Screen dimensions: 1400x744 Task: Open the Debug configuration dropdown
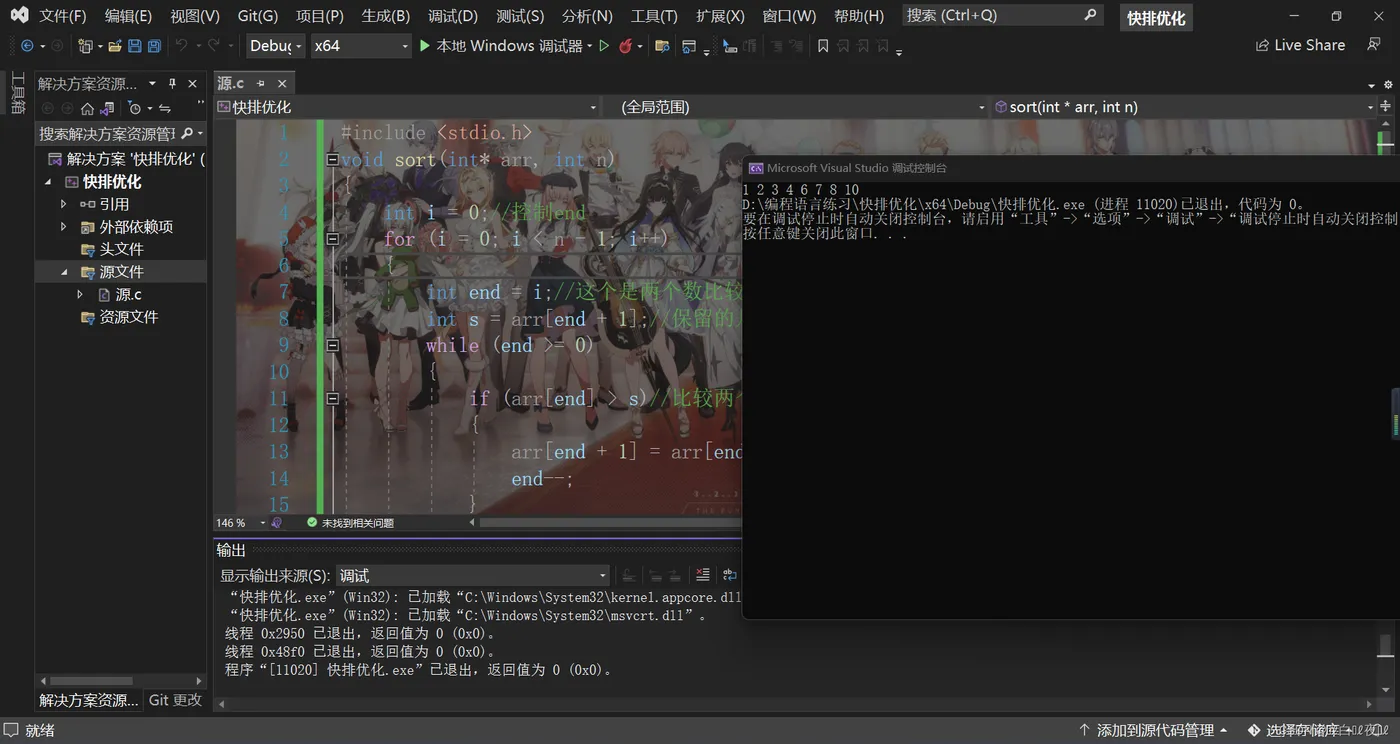point(275,46)
